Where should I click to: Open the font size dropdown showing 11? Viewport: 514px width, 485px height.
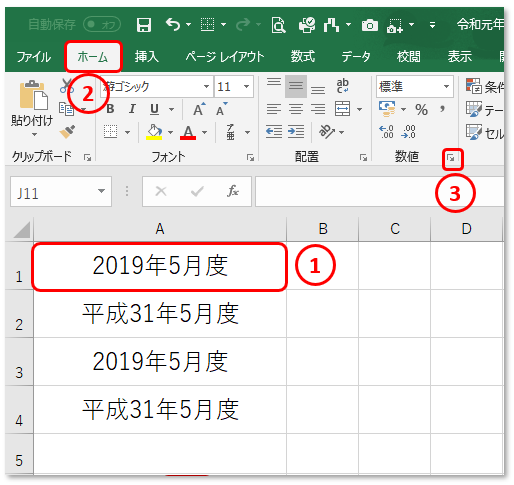click(234, 87)
